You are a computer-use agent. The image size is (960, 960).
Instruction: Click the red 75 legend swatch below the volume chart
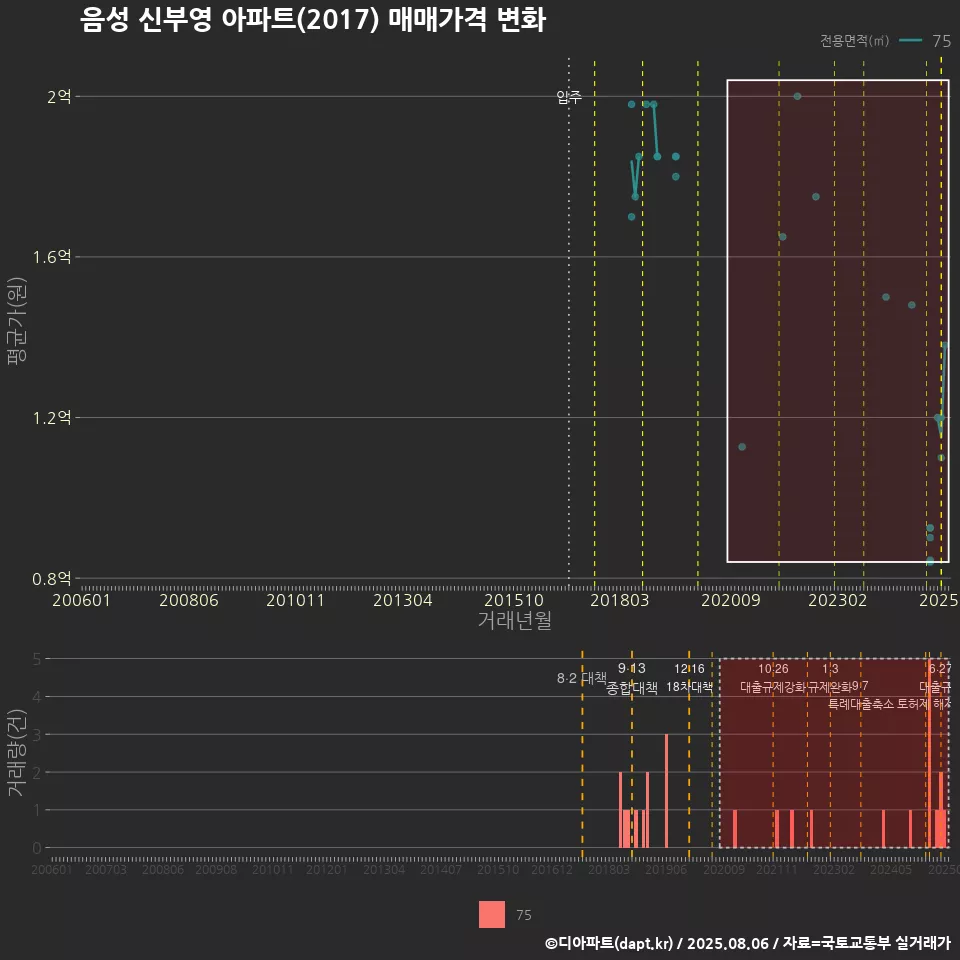492,914
